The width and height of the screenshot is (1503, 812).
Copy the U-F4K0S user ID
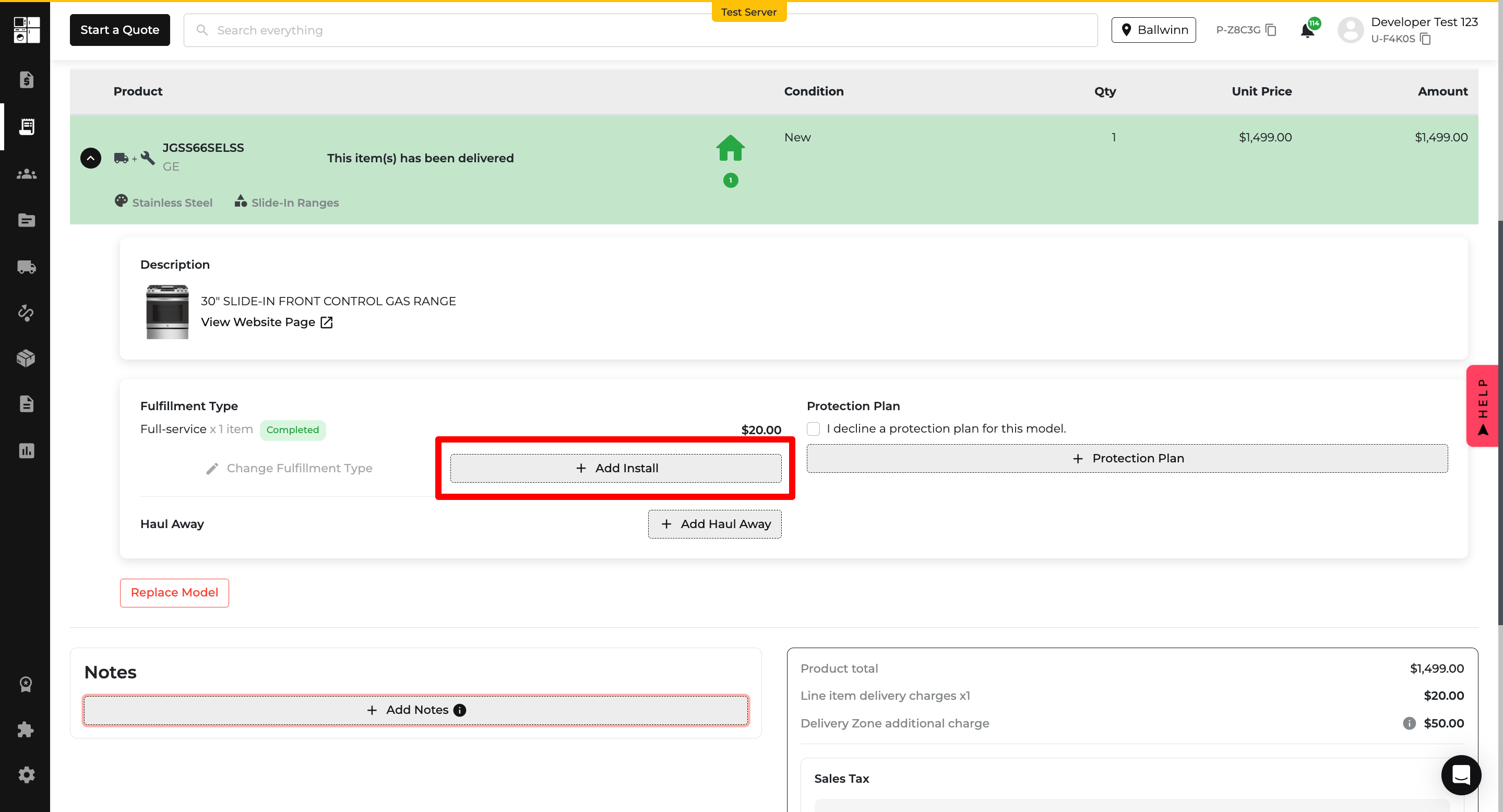click(x=1425, y=39)
